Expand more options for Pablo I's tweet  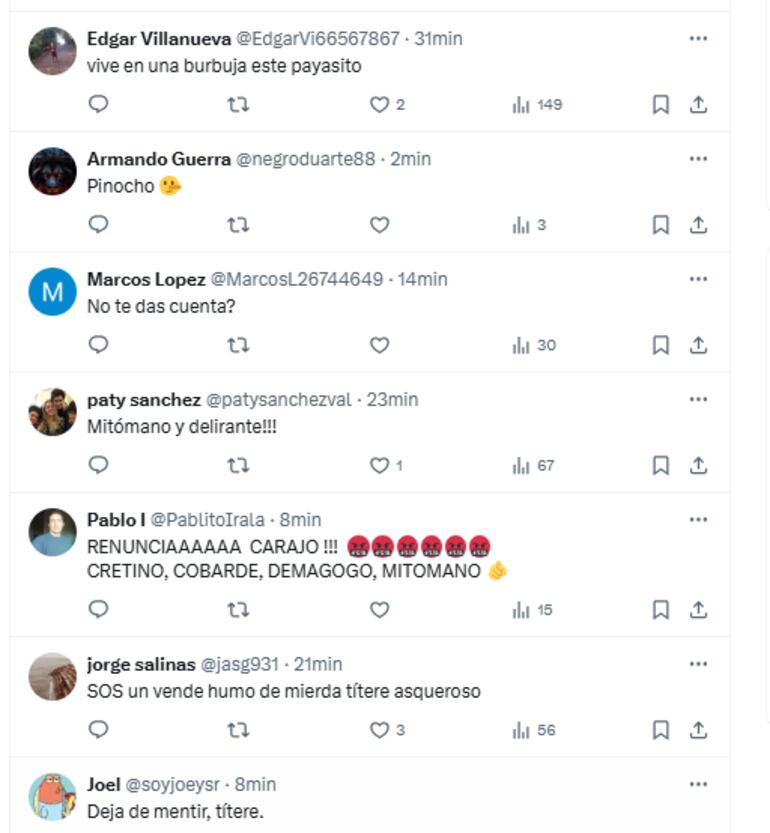[698, 519]
